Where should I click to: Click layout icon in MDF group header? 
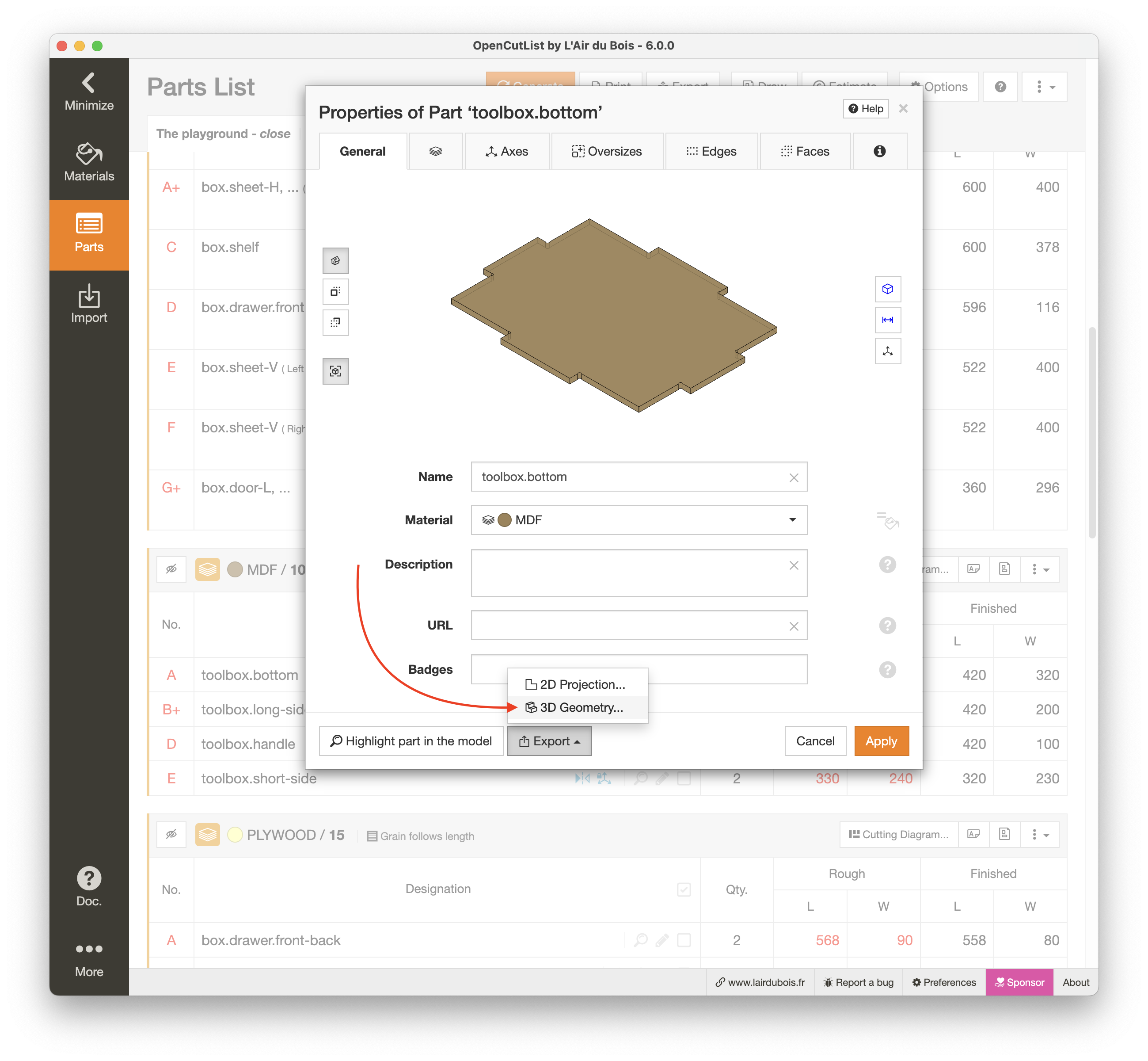click(1004, 569)
